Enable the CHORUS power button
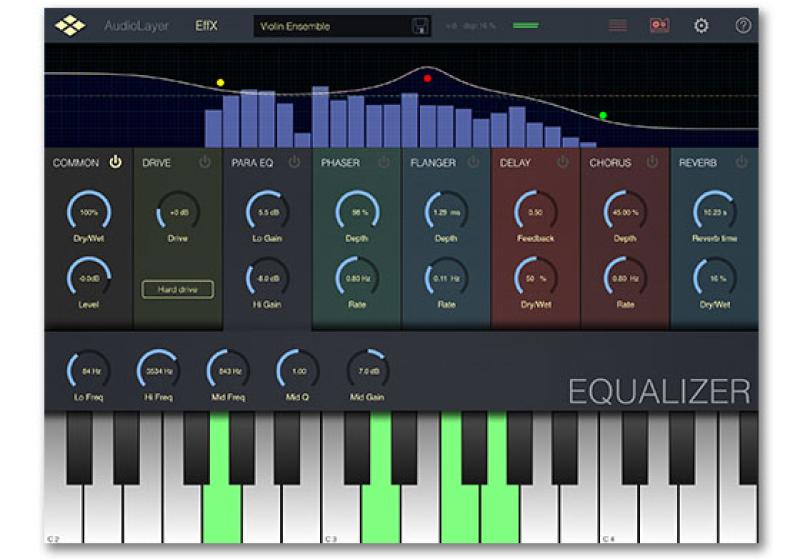The width and height of the screenshot is (800, 560). pyautogui.click(x=652, y=162)
